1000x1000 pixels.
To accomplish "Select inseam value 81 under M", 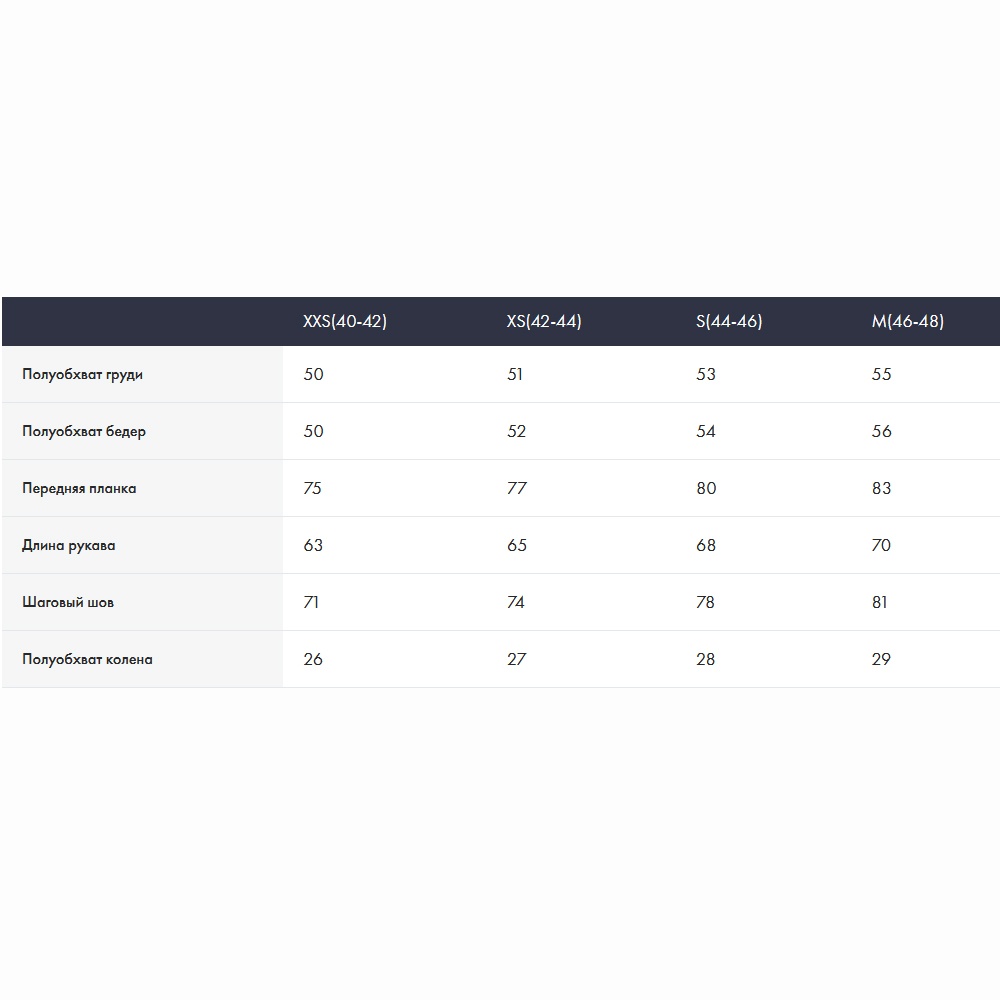I will point(879,602).
